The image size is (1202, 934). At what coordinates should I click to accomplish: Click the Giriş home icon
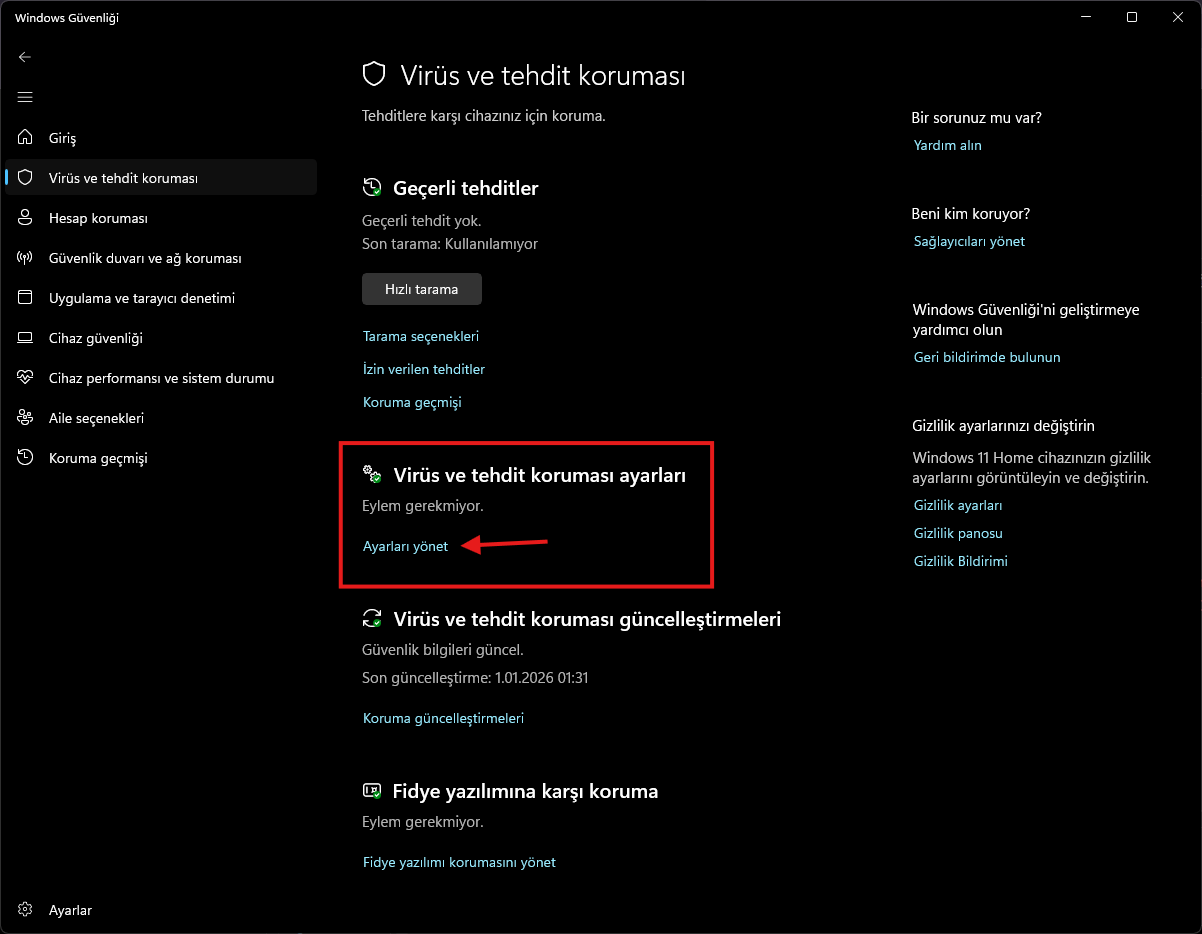25,138
